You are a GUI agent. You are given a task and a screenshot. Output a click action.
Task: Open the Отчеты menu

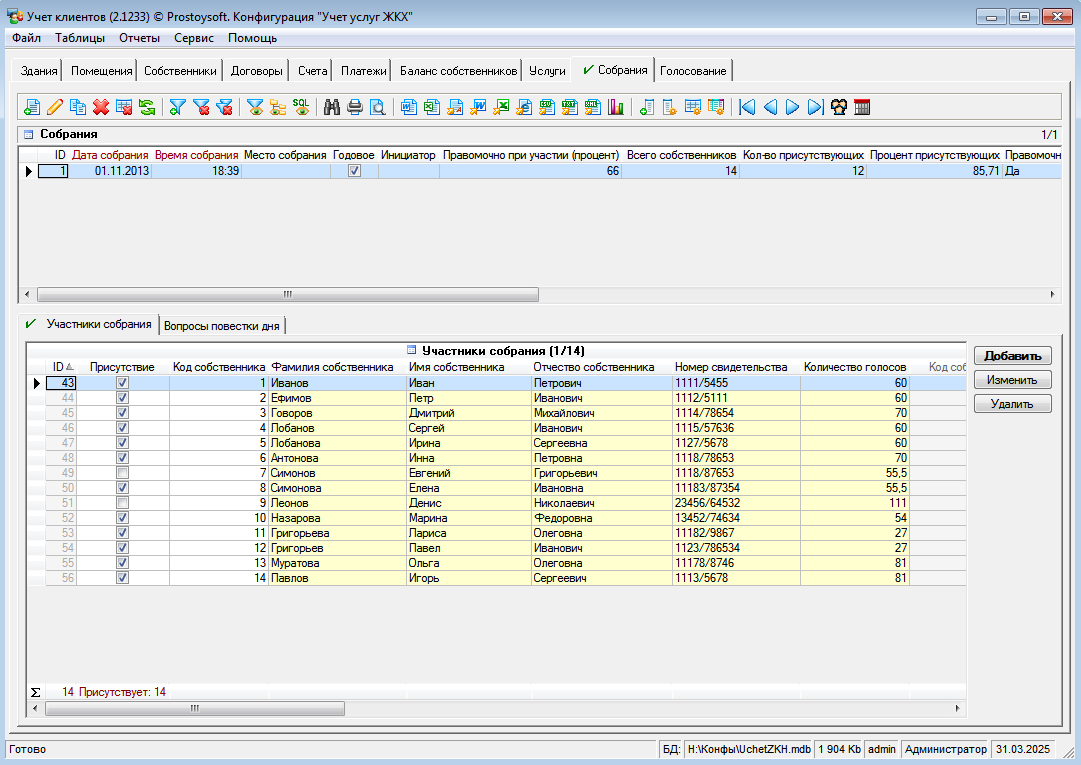(139, 38)
